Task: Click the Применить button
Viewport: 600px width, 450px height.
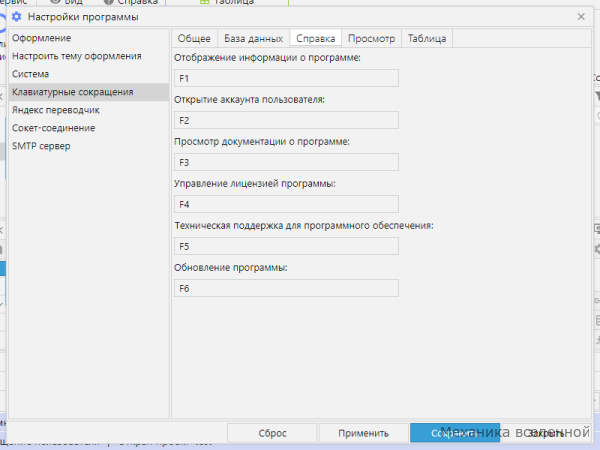Action: tap(363, 433)
